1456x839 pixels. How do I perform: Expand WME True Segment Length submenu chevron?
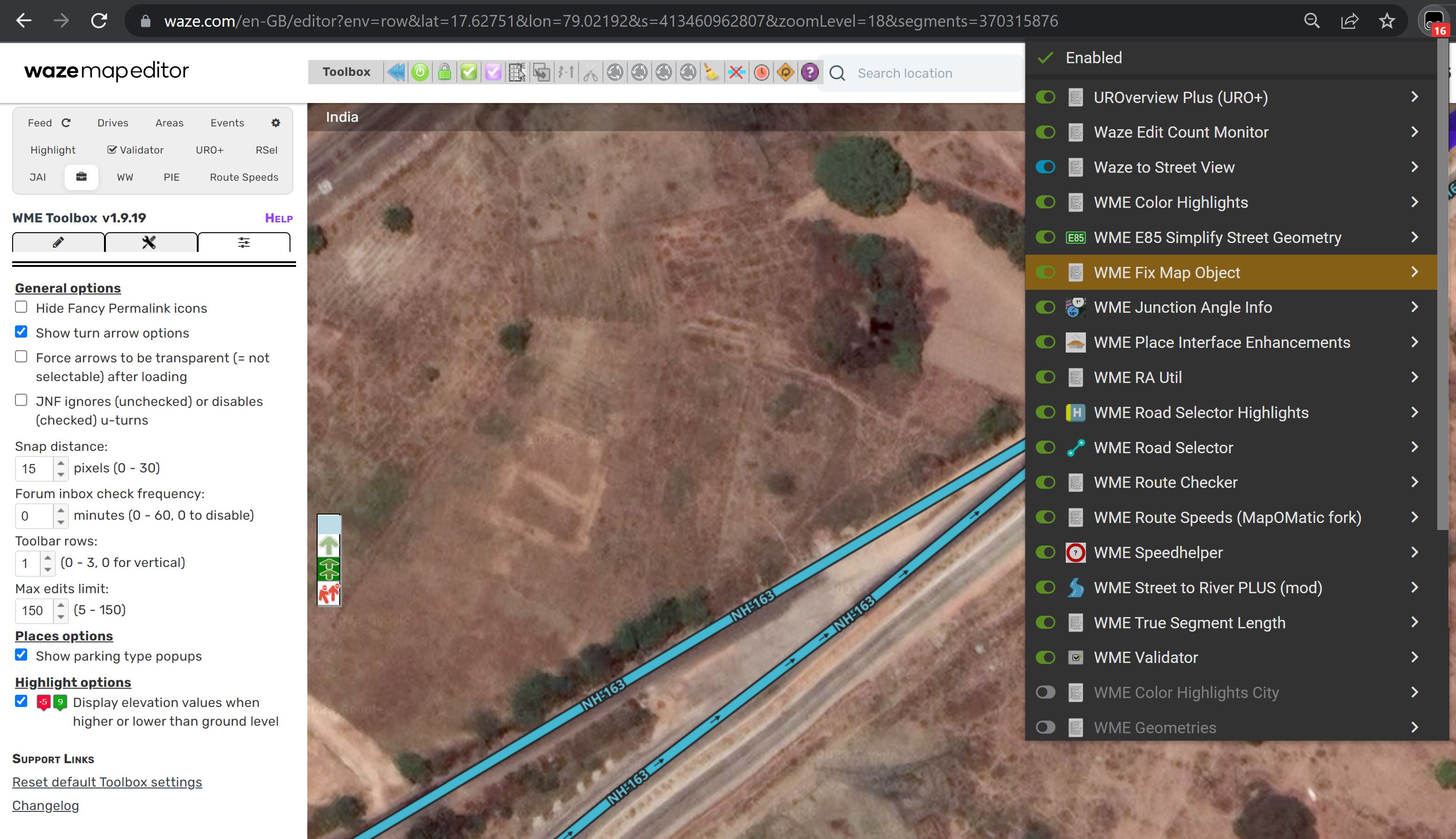[1414, 622]
